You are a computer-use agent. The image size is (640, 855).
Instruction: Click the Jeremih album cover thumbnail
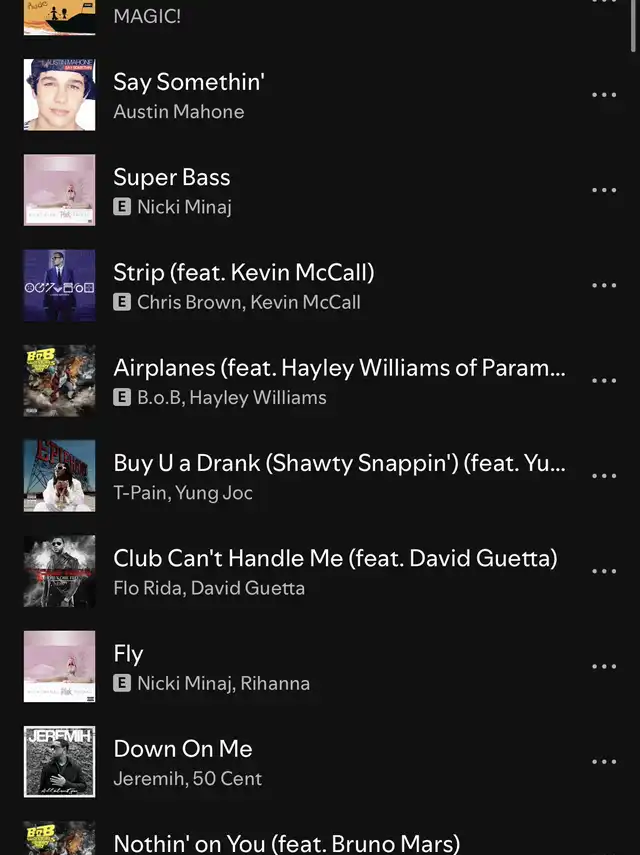[59, 762]
